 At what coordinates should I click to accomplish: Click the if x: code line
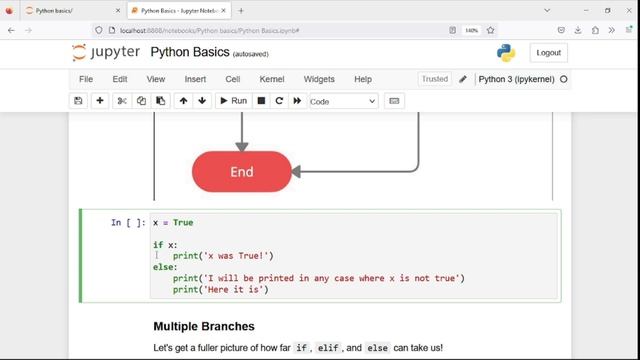(165, 245)
